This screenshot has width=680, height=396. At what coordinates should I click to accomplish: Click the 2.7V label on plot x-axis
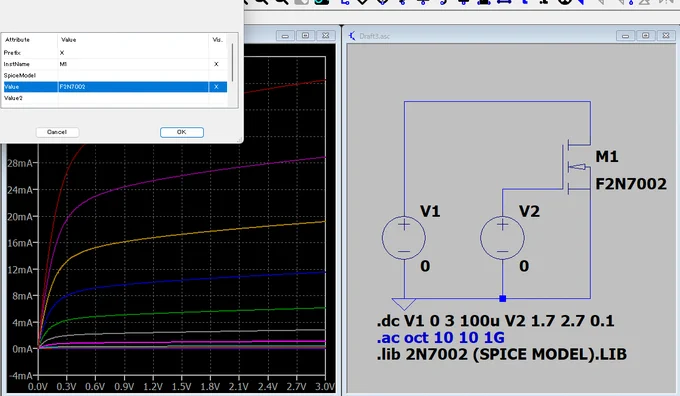coord(296,386)
